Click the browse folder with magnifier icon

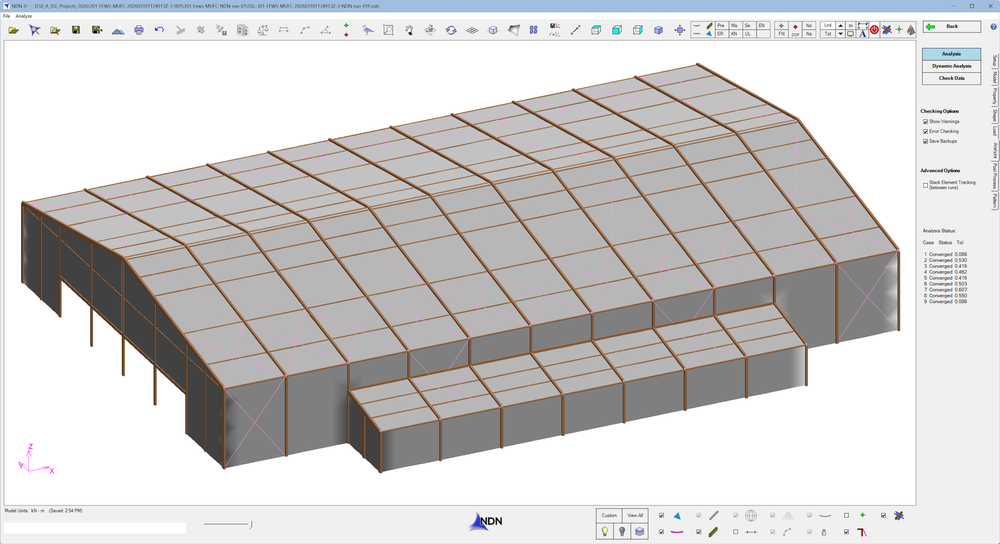tap(55, 30)
